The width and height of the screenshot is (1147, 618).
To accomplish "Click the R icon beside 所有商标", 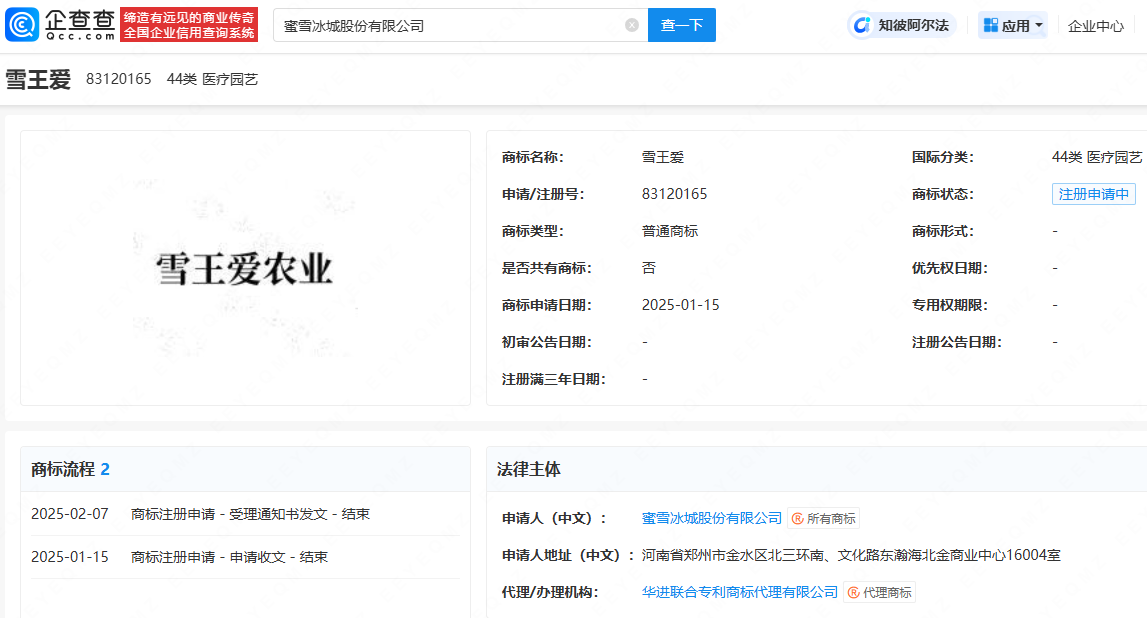I will 797,519.
